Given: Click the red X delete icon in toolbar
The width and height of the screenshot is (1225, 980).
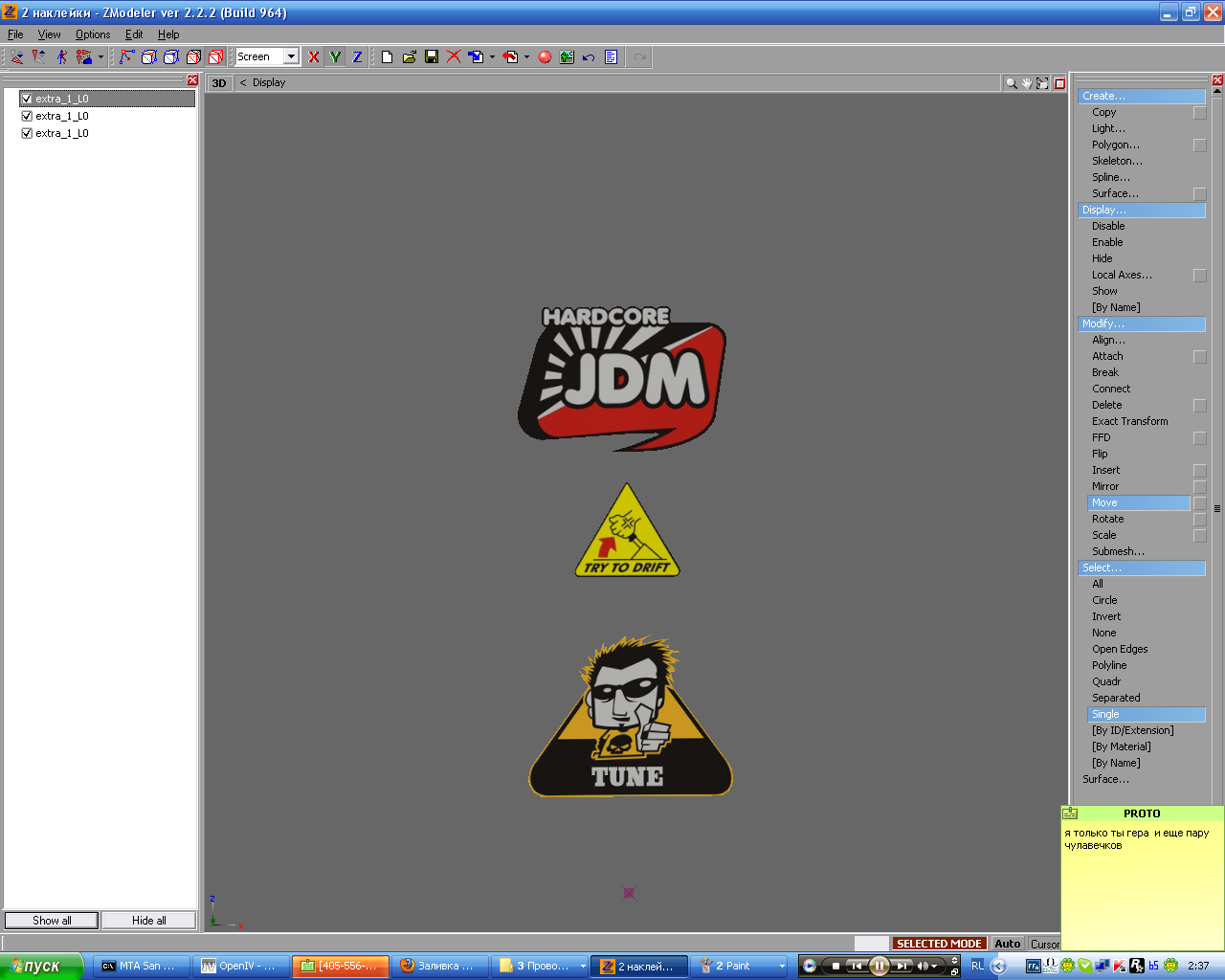Looking at the screenshot, I should click(x=454, y=57).
